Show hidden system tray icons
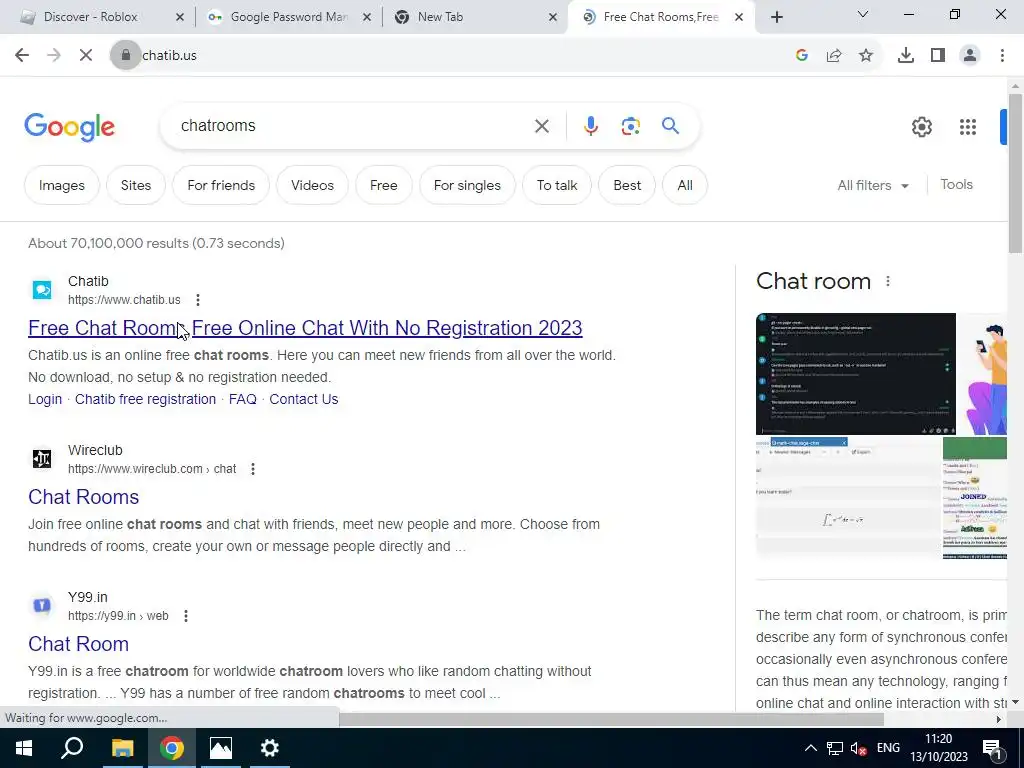The width and height of the screenshot is (1024, 768). tap(810, 748)
